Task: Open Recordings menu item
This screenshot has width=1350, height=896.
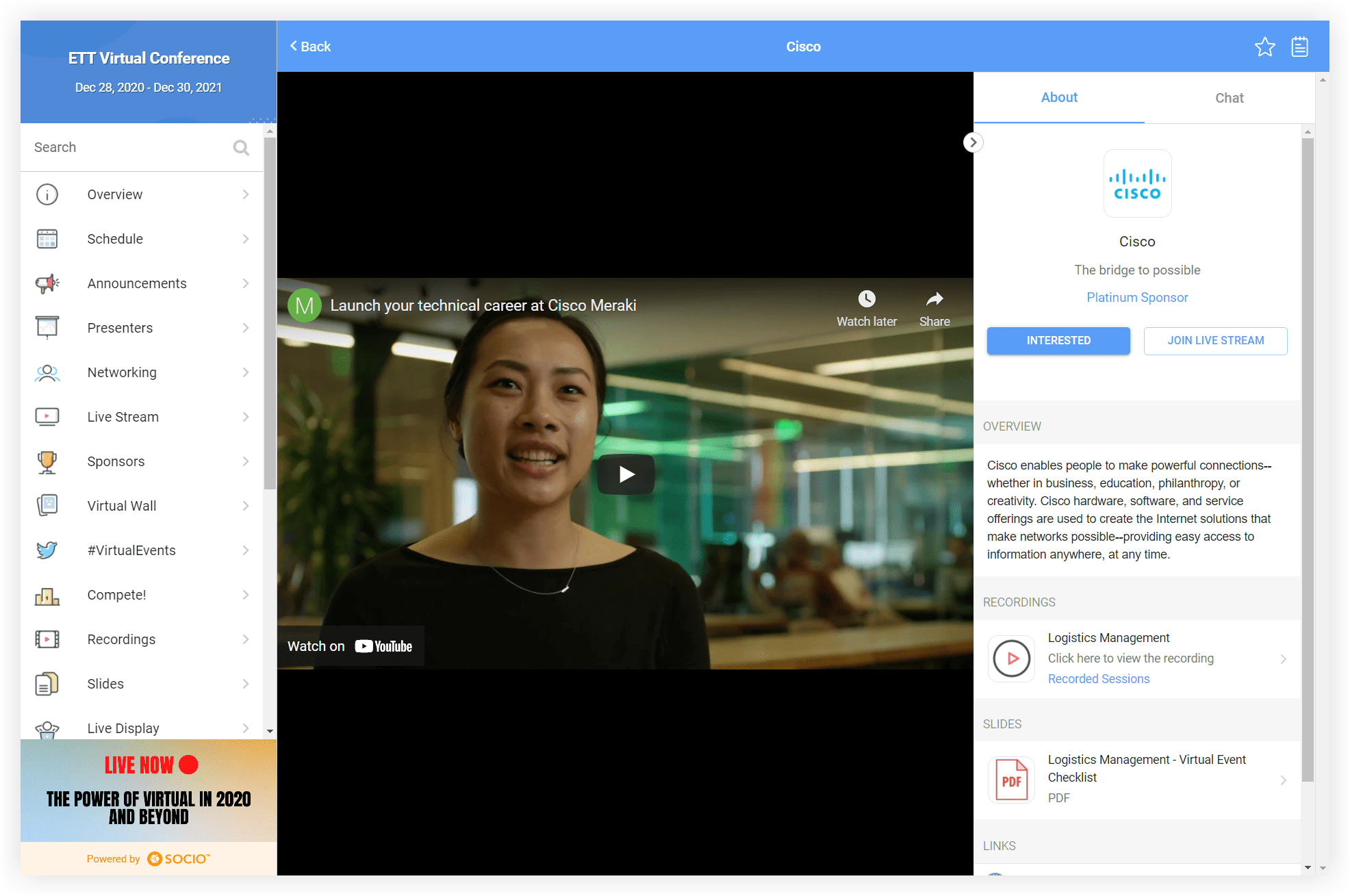Action: point(142,639)
